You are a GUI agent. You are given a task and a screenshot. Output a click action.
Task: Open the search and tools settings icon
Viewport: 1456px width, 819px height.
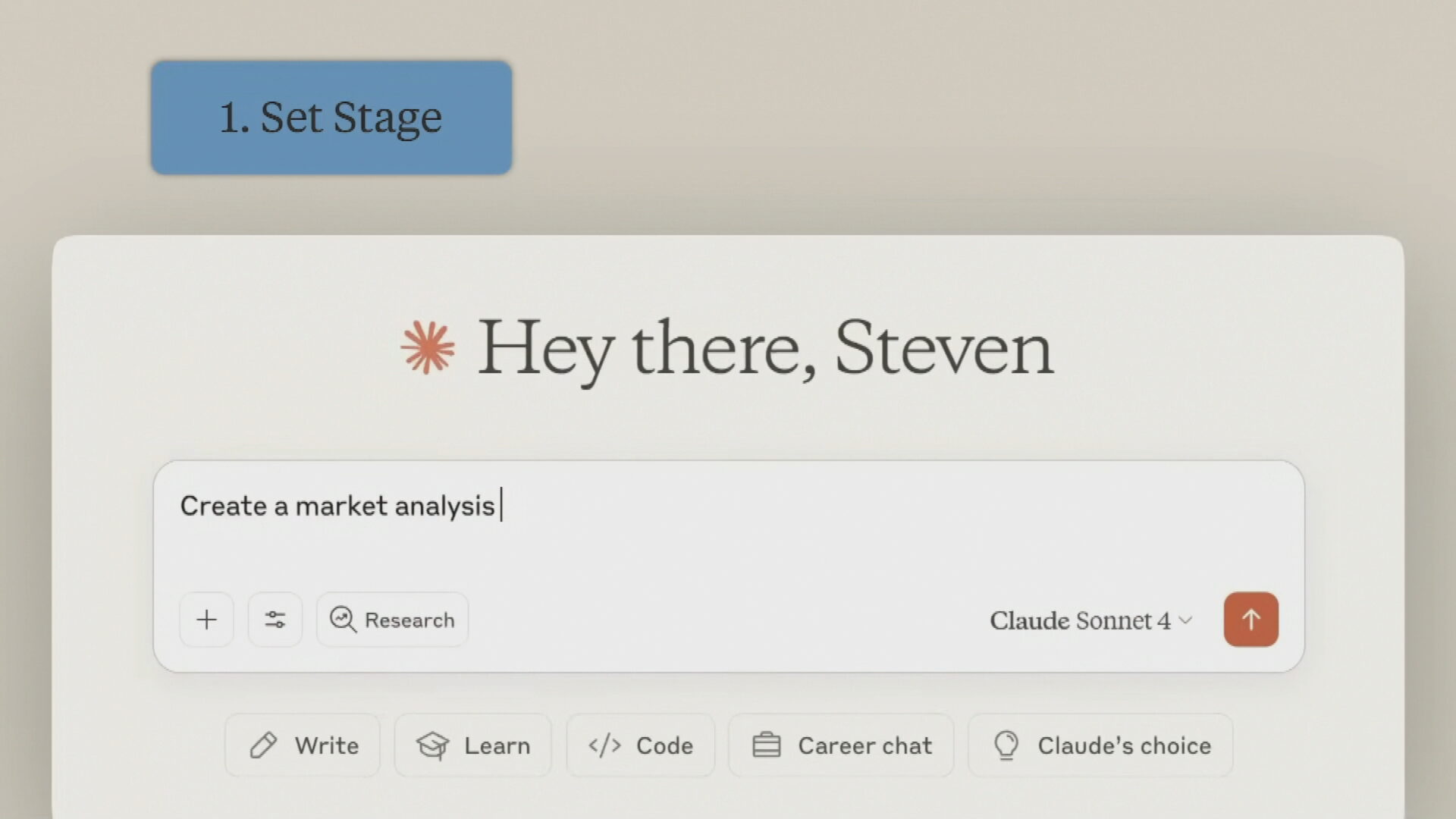click(x=275, y=620)
